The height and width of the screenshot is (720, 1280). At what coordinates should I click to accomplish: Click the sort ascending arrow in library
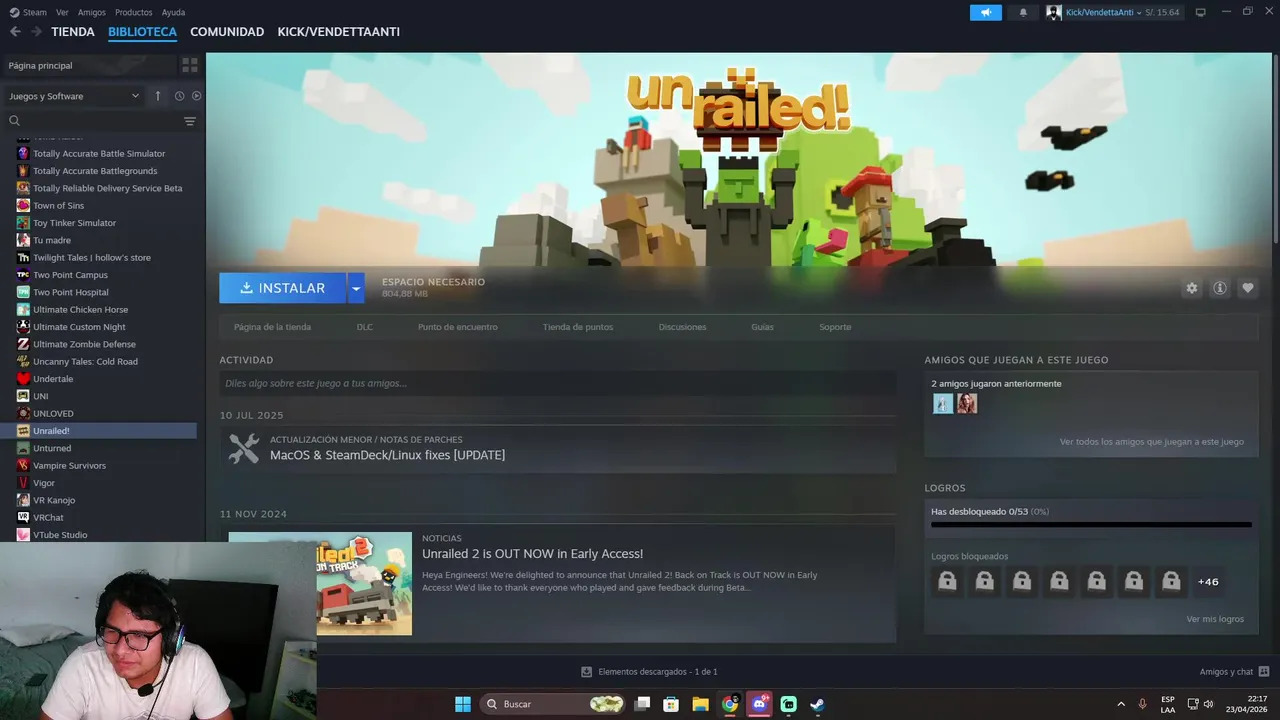(x=157, y=96)
